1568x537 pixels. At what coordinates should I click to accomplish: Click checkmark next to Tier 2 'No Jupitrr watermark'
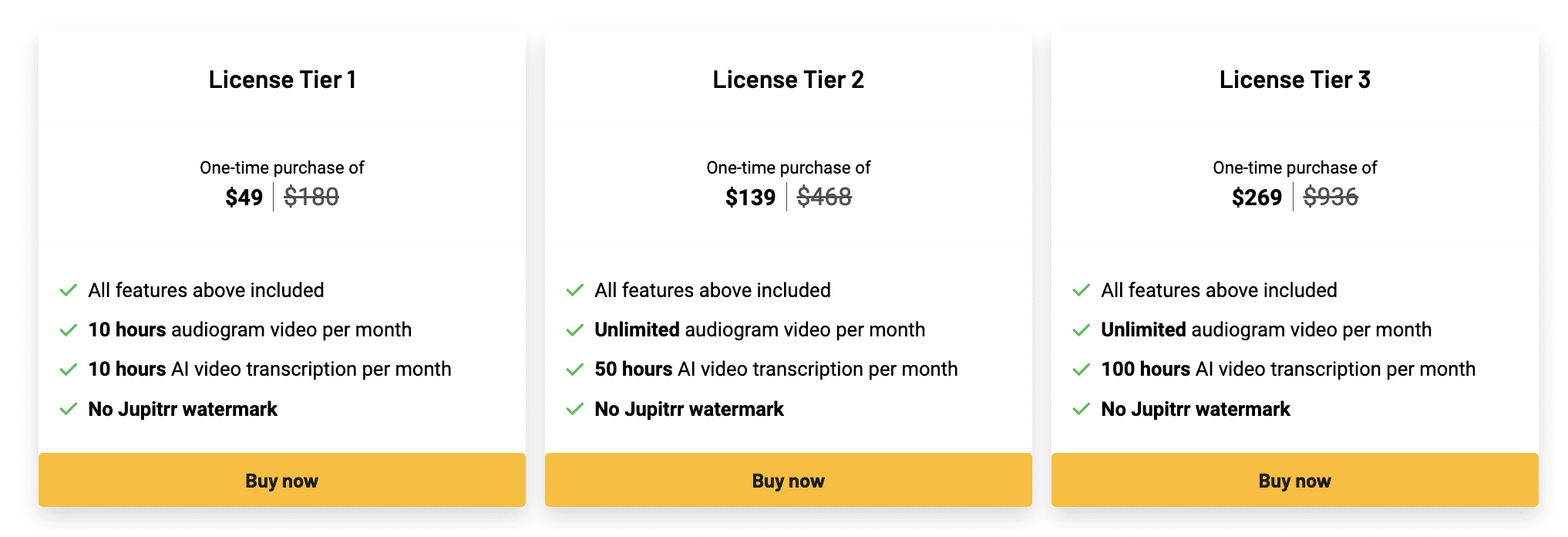[575, 409]
